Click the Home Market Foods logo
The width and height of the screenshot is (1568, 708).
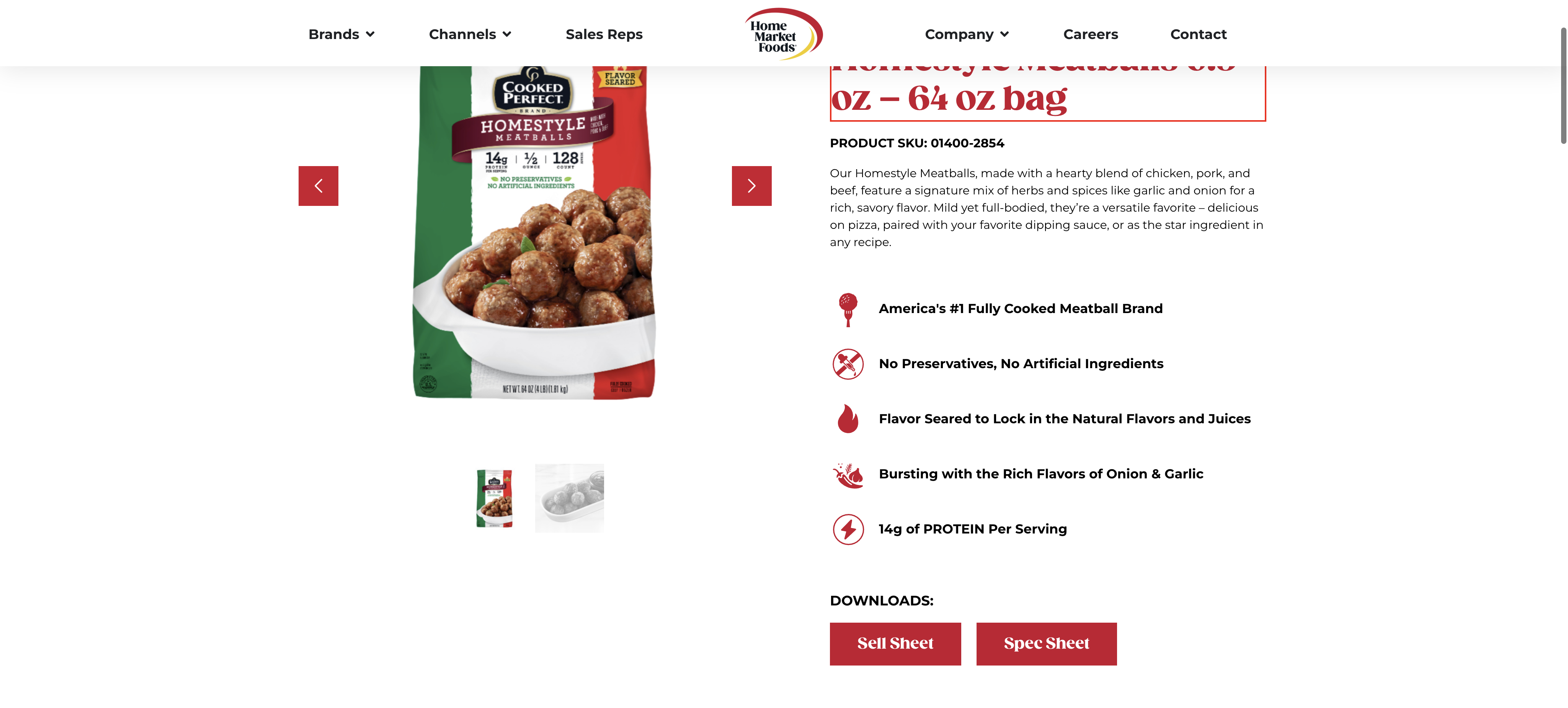click(x=783, y=34)
